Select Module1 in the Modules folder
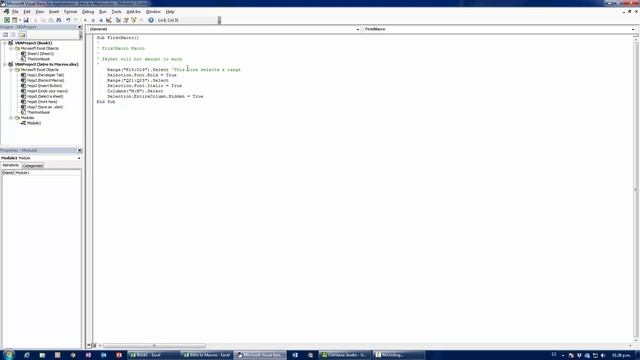640x360 pixels. 34,123
